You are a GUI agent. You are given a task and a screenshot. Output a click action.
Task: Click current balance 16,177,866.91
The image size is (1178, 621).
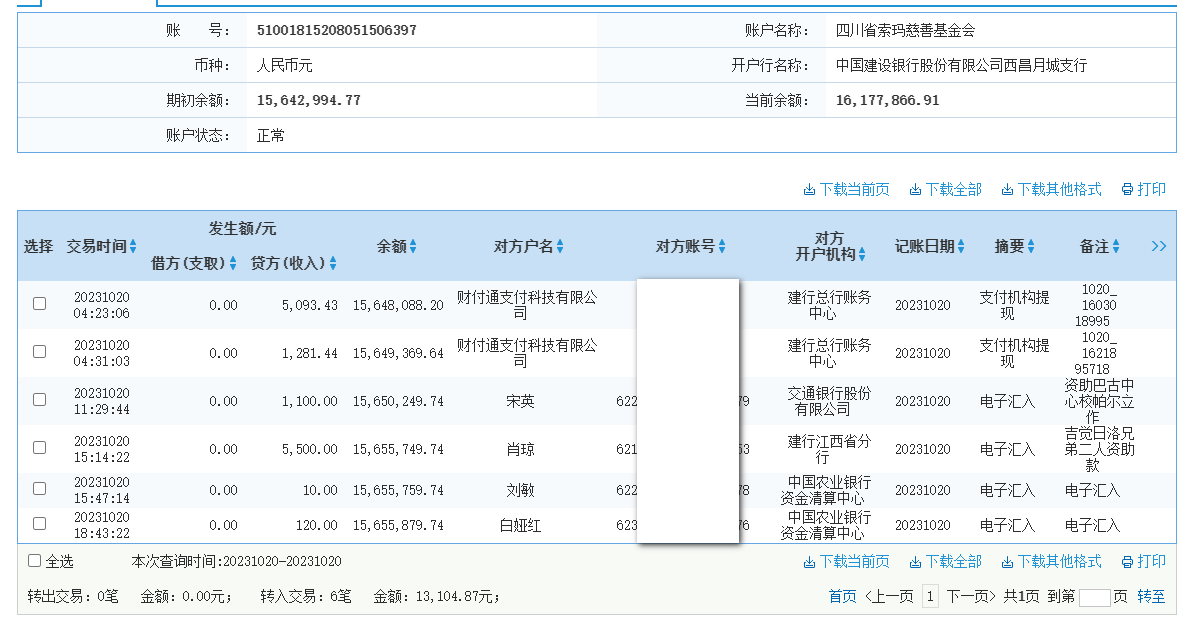887,101
